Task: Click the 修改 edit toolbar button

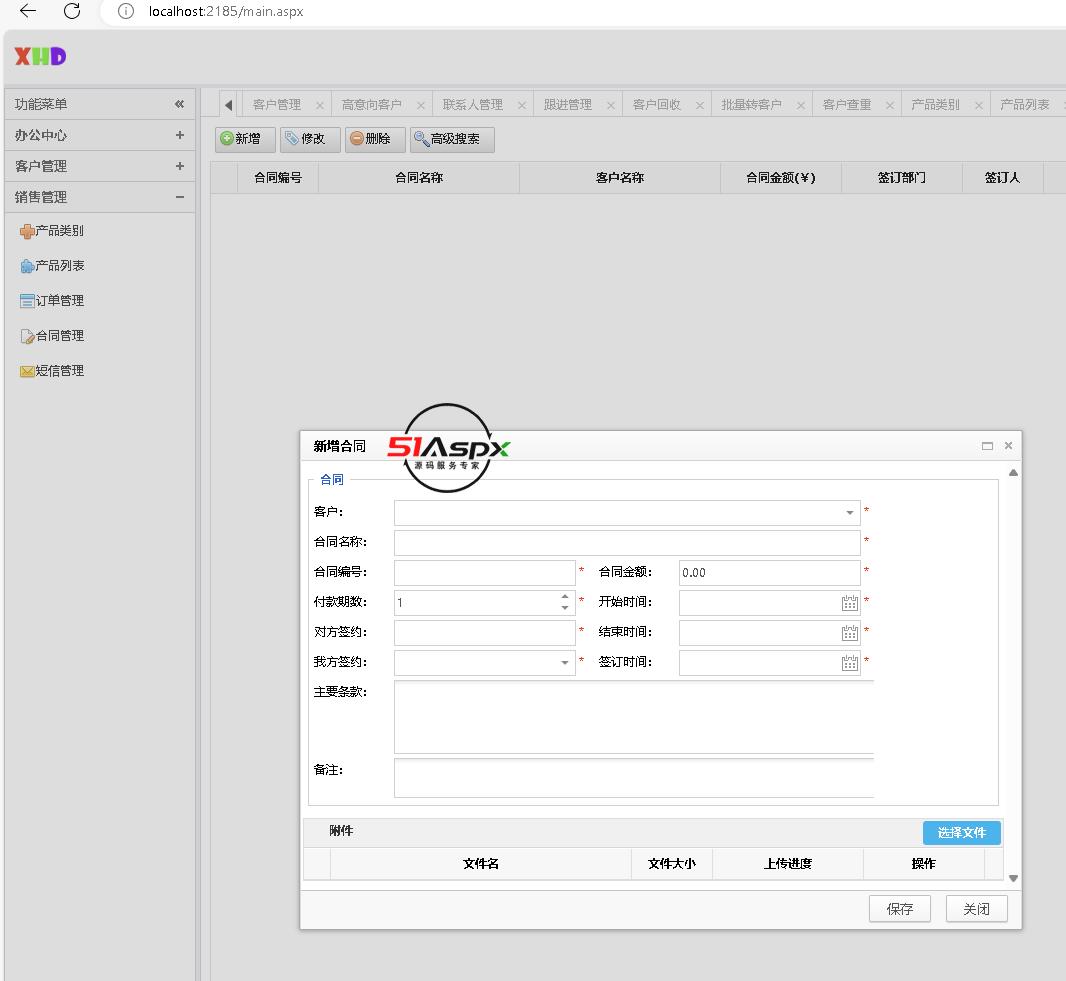Action: click(311, 139)
